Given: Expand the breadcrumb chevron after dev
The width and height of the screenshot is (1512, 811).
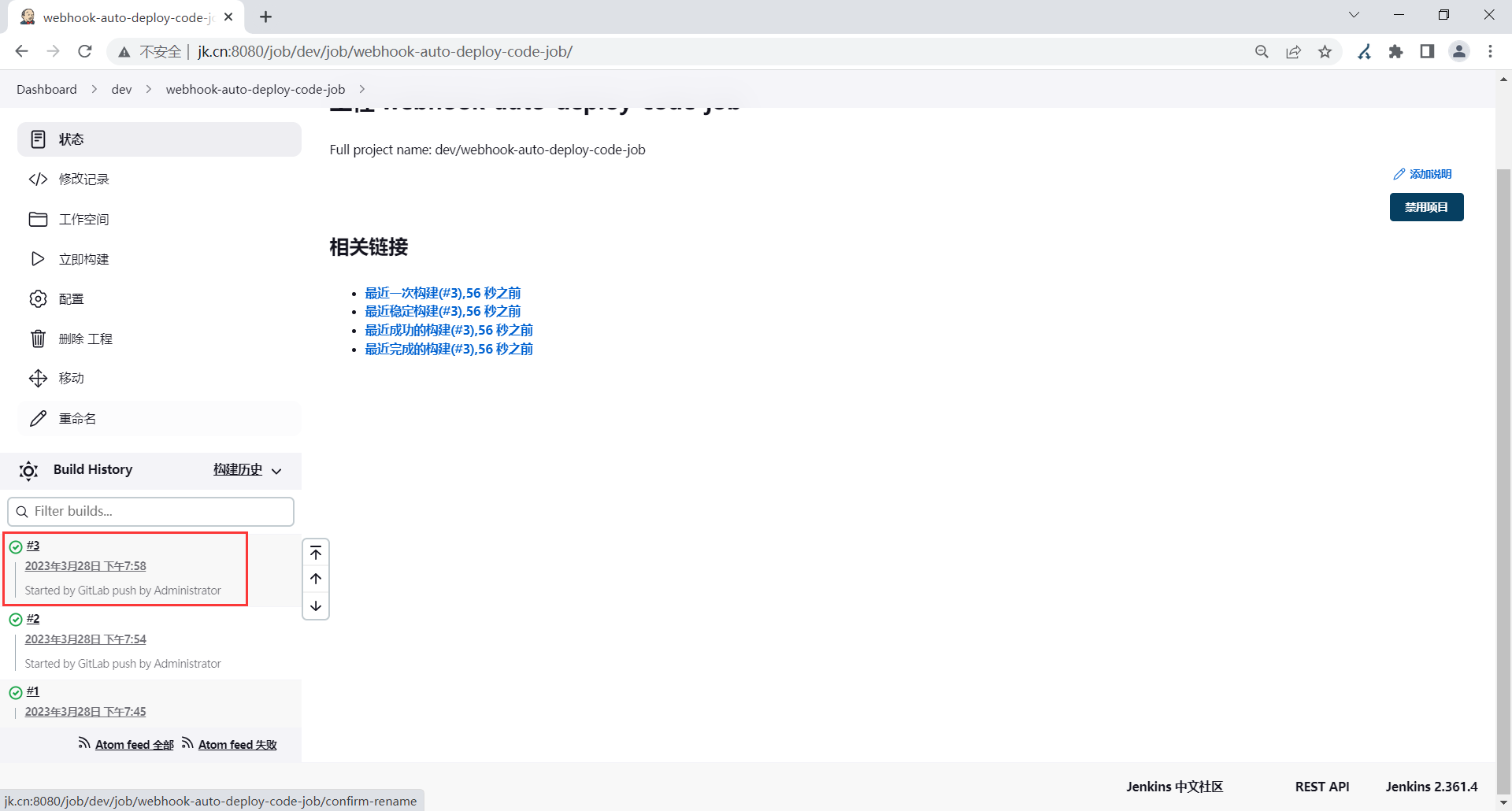Looking at the screenshot, I should tap(149, 89).
